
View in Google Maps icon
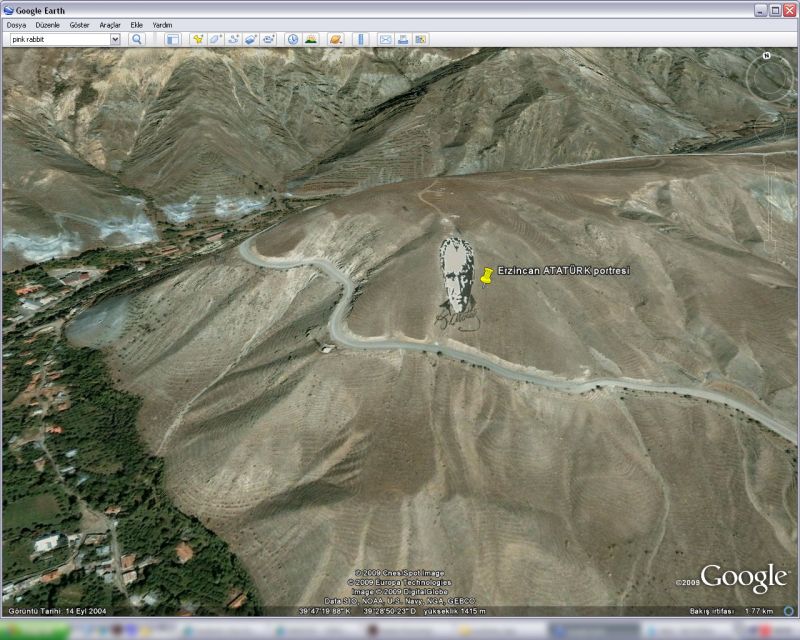click(x=420, y=39)
